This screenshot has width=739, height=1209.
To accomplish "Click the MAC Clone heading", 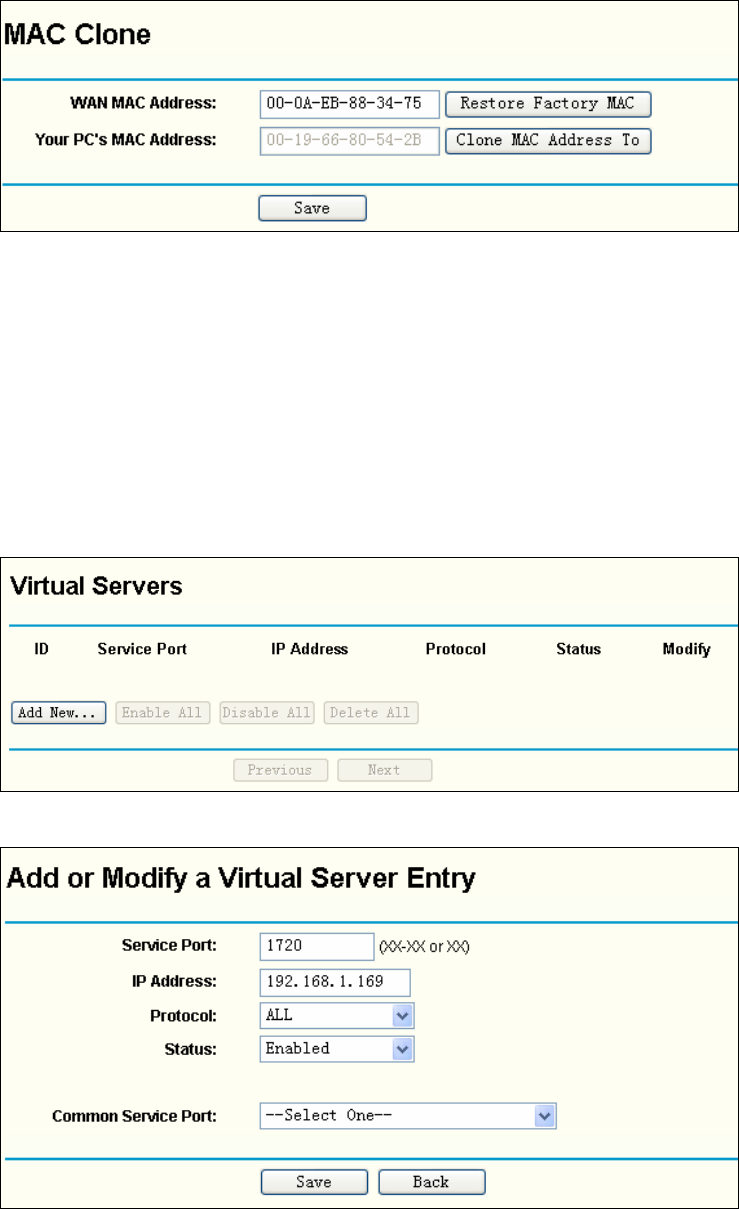I will [x=78, y=36].
